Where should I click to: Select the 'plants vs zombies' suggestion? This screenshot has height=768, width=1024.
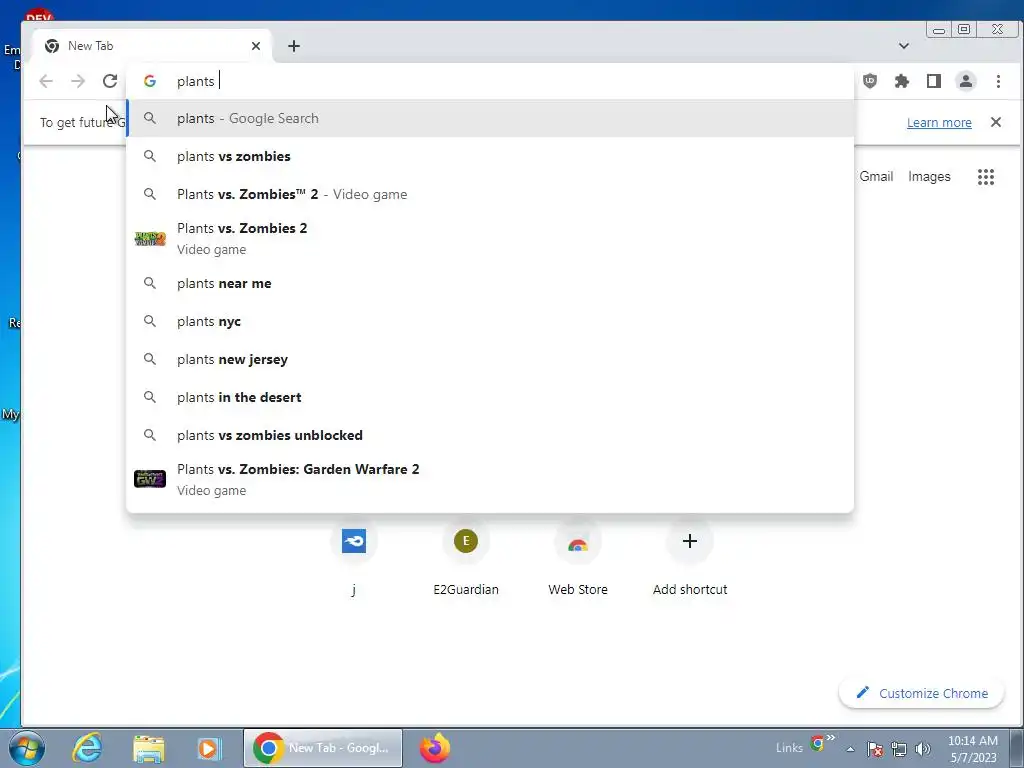pyautogui.click(x=490, y=156)
